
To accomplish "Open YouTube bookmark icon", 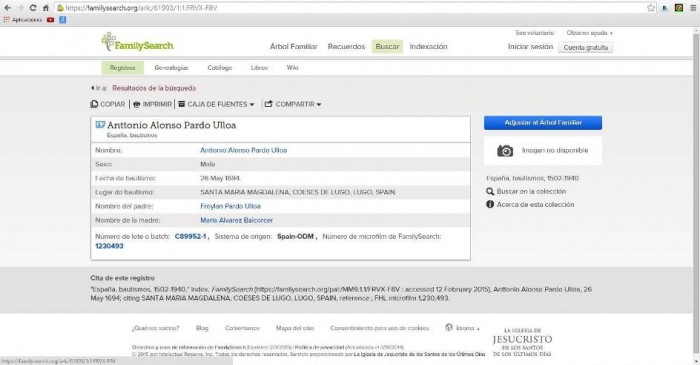I will click(x=50, y=20).
